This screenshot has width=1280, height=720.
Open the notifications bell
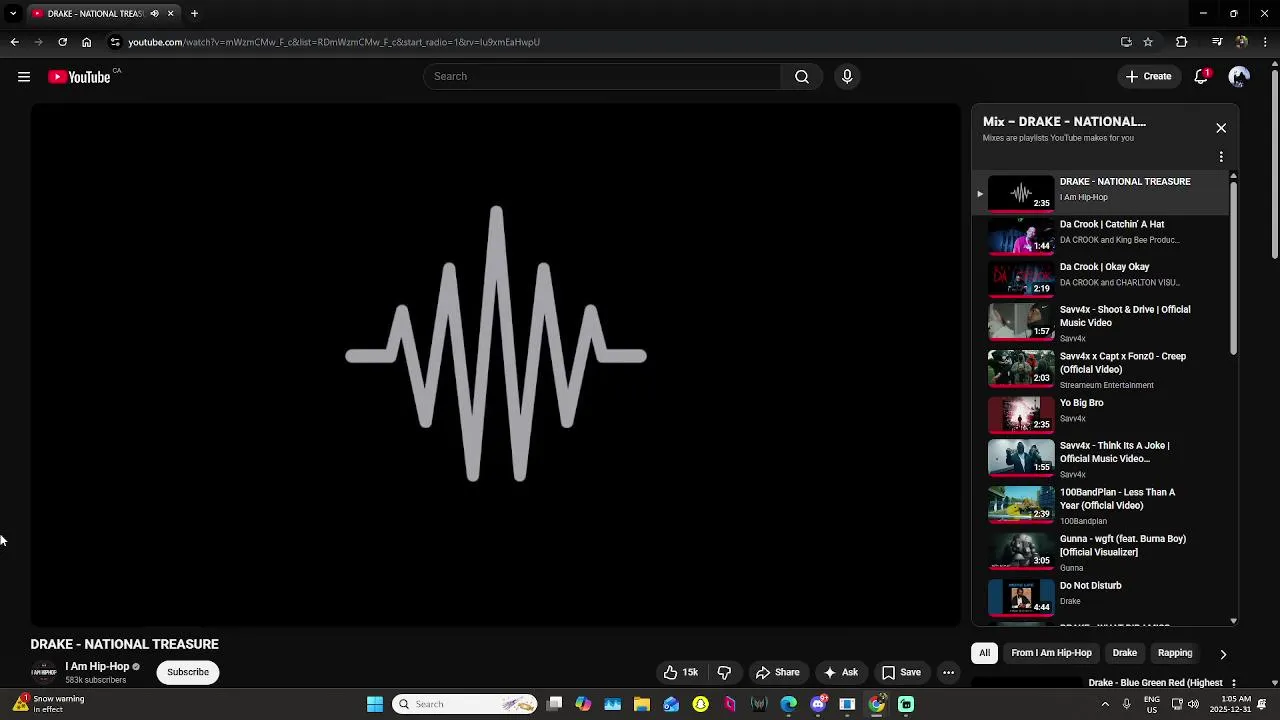(x=1202, y=77)
